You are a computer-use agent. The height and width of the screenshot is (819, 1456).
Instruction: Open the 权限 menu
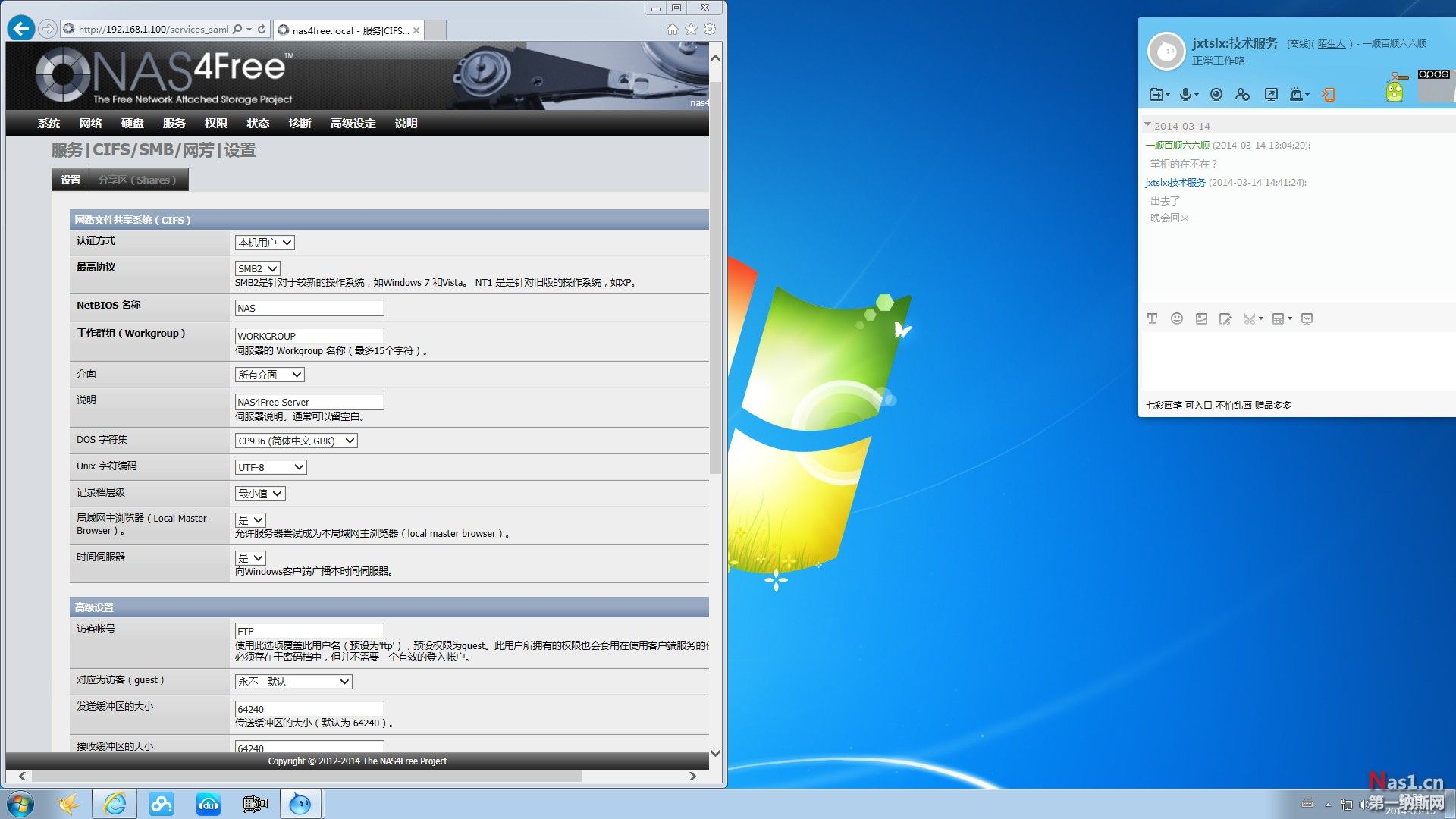pos(216,123)
